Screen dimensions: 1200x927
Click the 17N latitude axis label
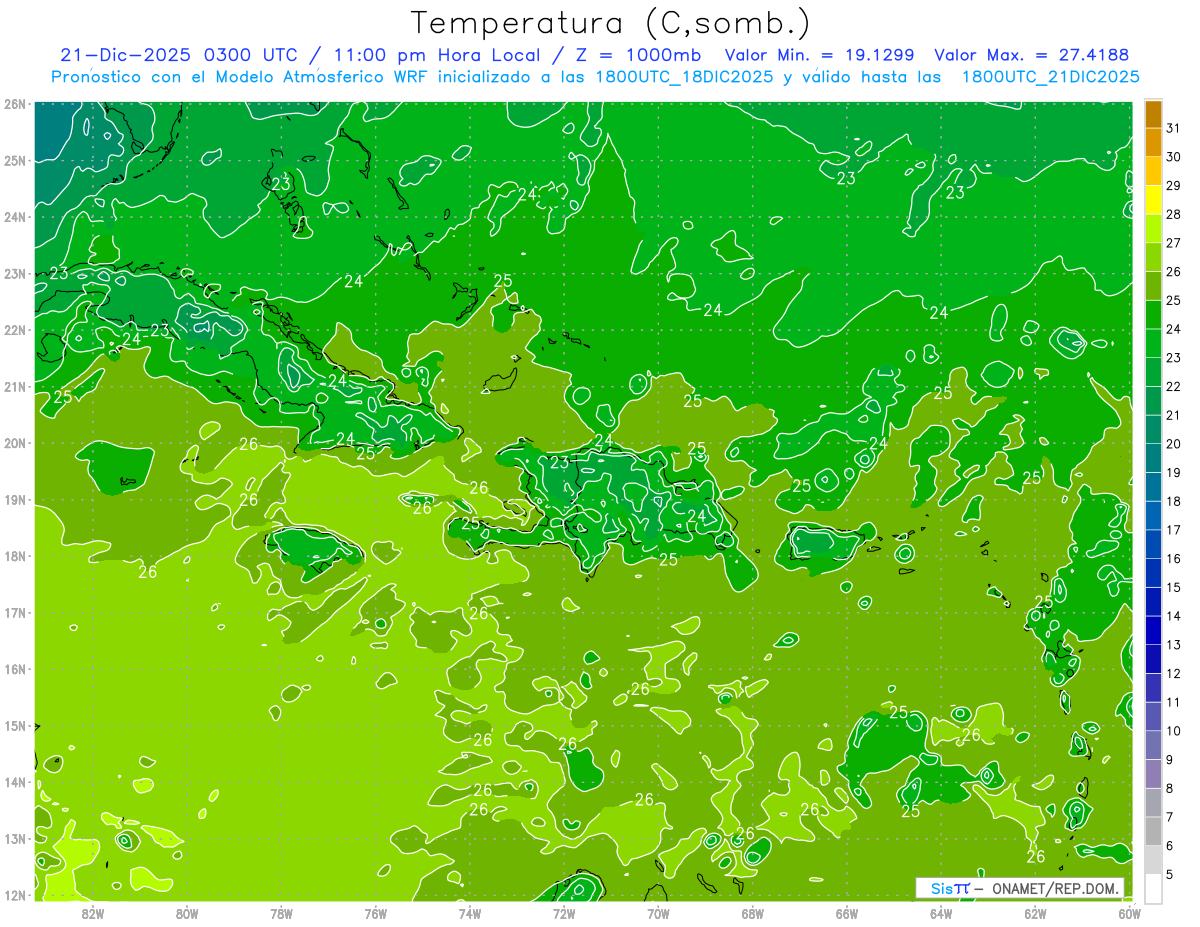coord(15,612)
